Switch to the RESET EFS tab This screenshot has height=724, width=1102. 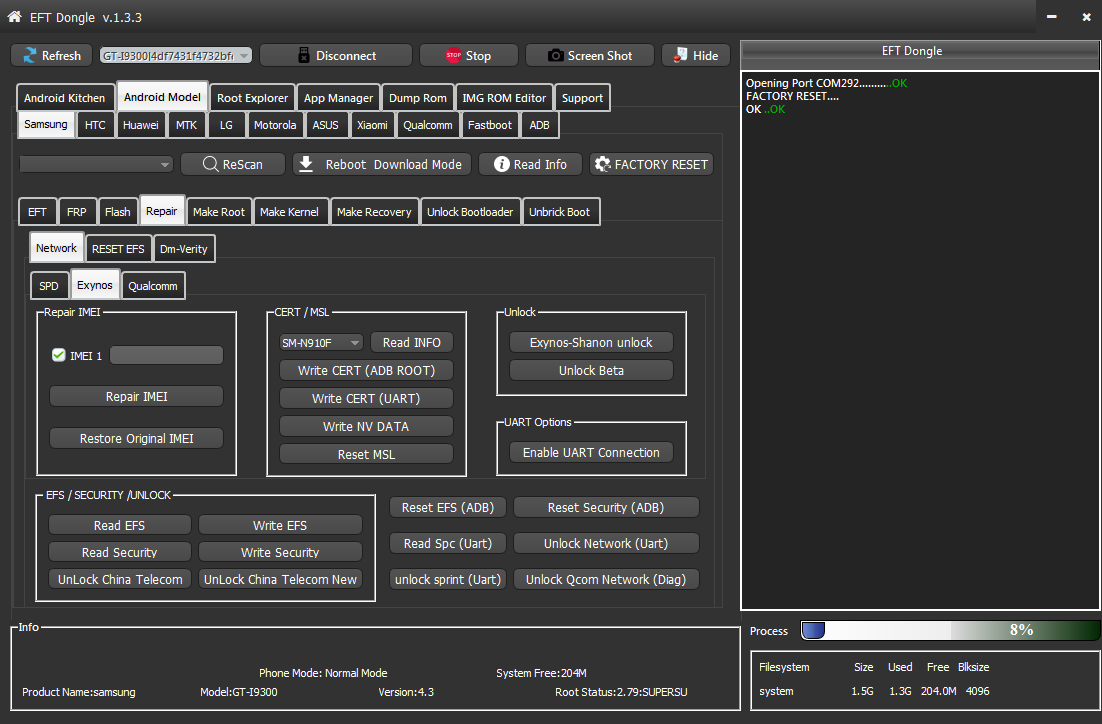click(118, 249)
